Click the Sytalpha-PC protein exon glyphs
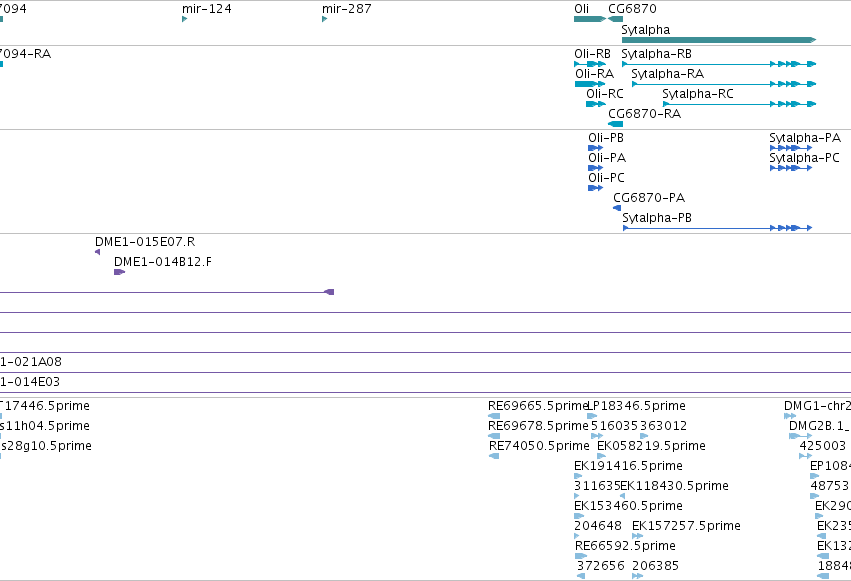This screenshot has height=581, width=851. 791,168
